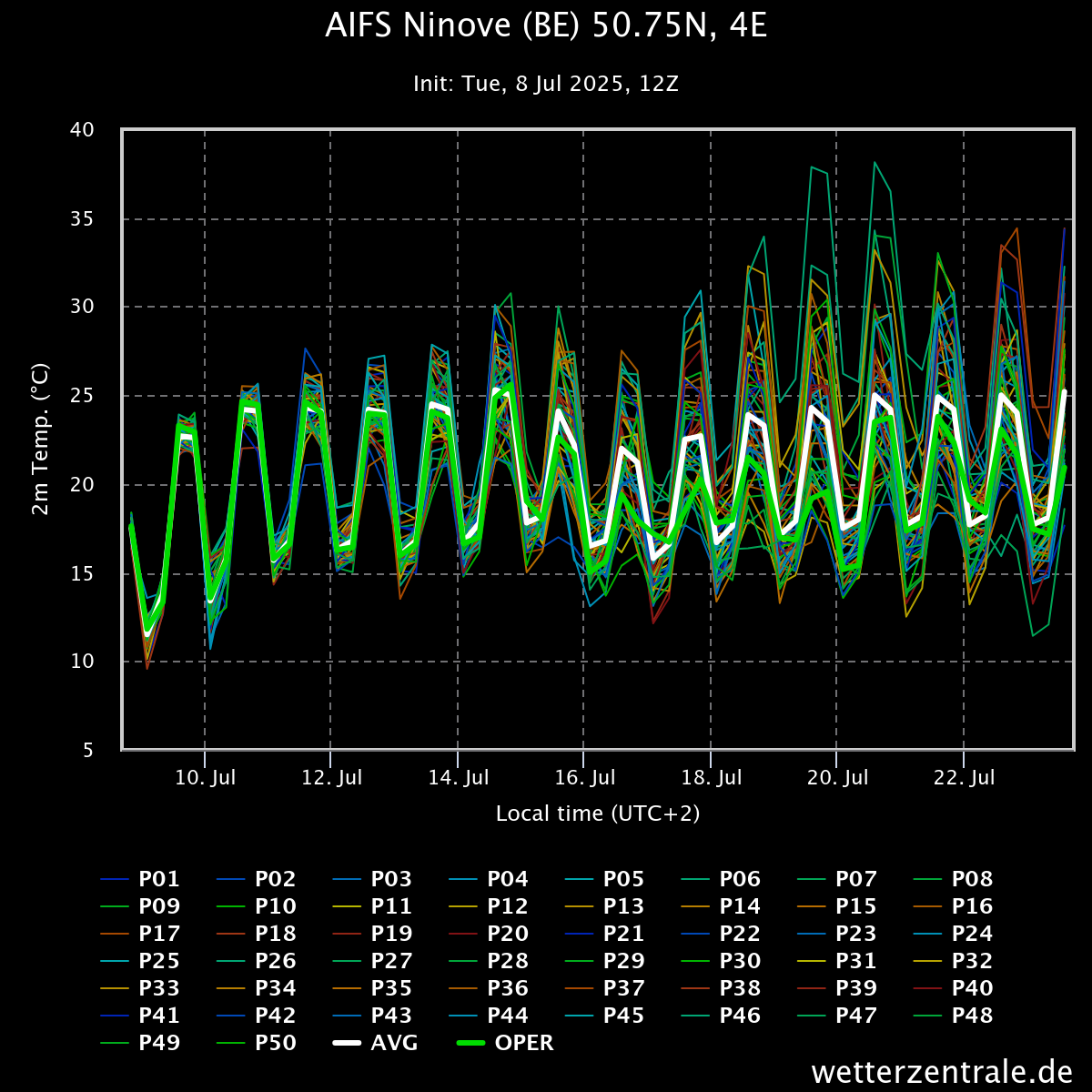Toggle the P10 ensemble member
1092x1092 pixels.
(257, 906)
